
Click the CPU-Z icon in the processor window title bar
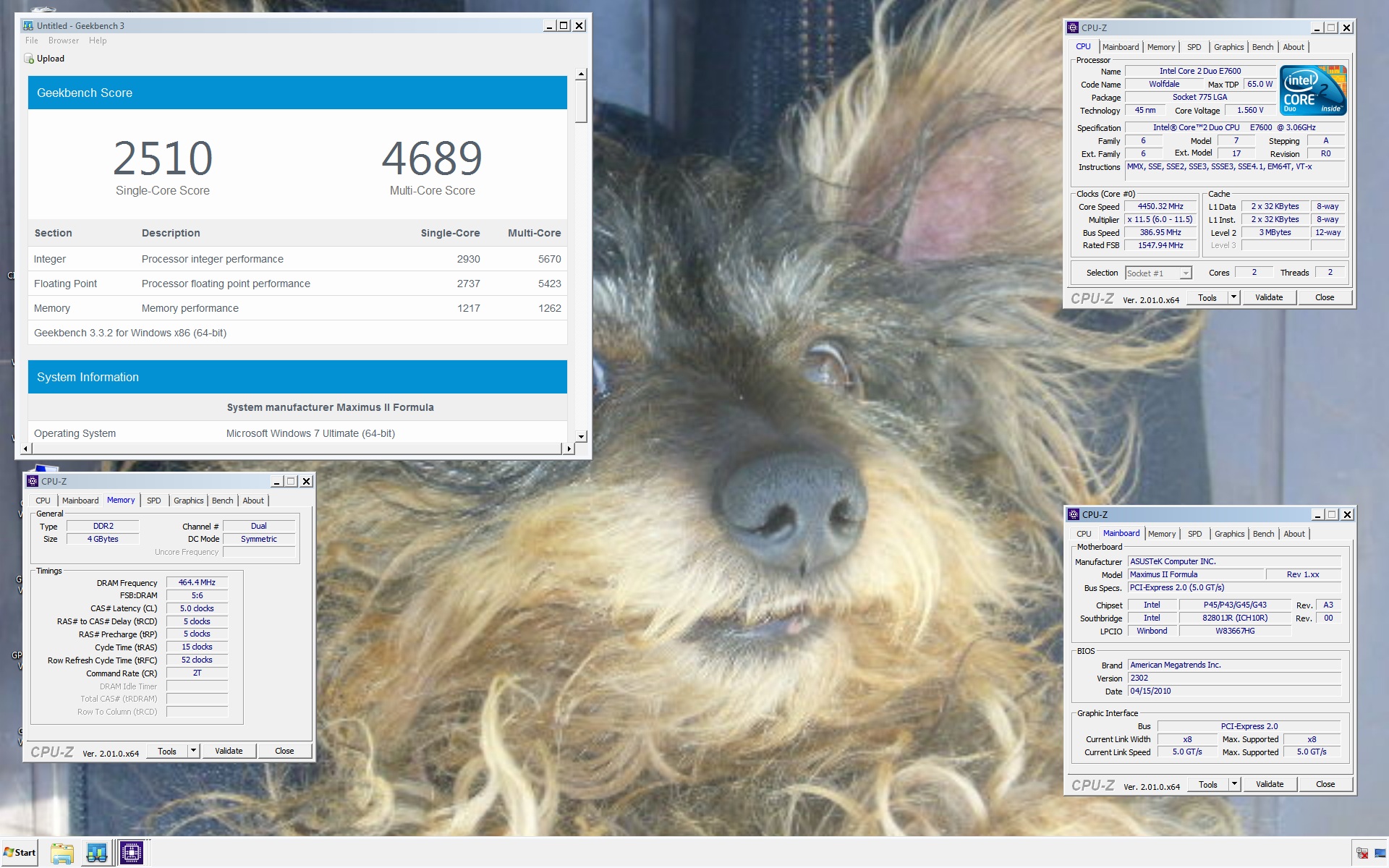[x=1072, y=27]
